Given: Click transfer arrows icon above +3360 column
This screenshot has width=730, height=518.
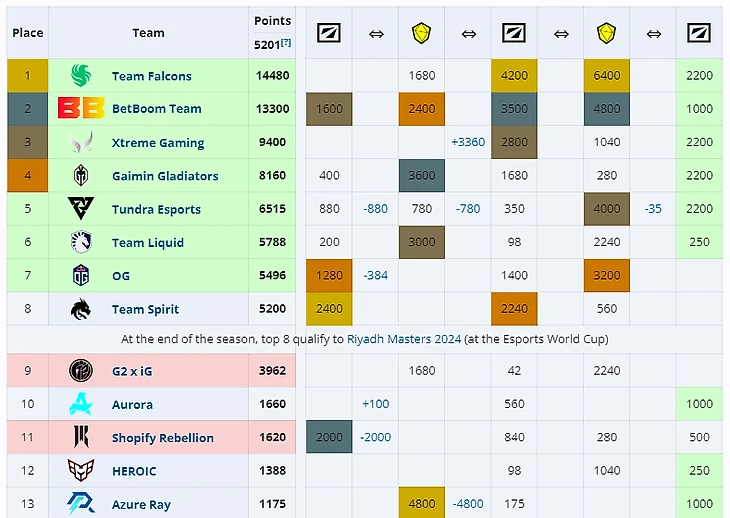Looking at the screenshot, I should 469,34.
